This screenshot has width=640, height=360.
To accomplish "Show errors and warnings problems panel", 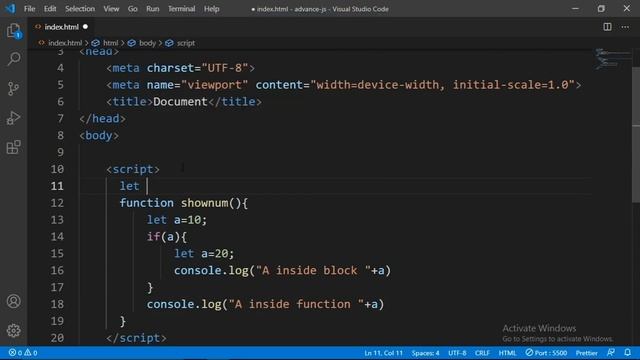I will pos(23,353).
